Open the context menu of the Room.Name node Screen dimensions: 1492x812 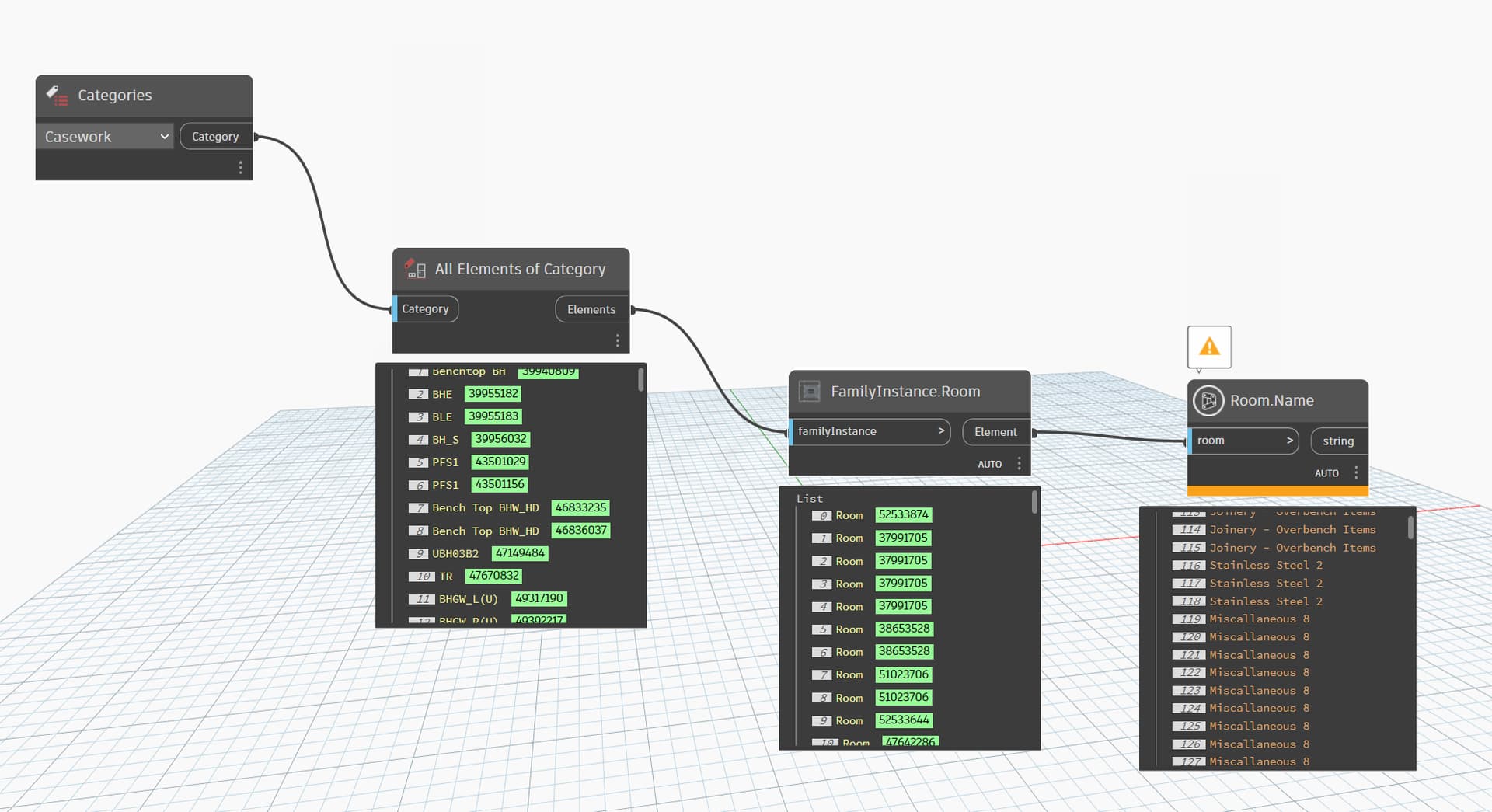click(x=1357, y=472)
